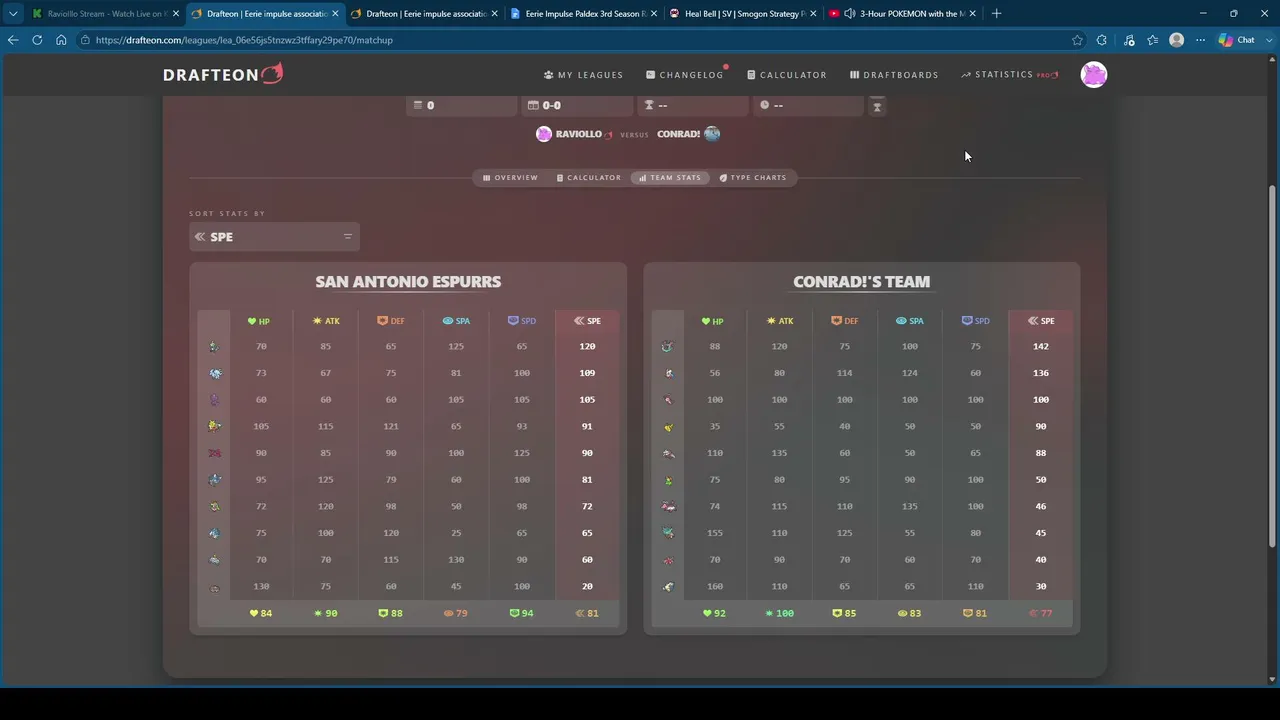Open the Draftboards navigation item
This screenshot has height=720, width=1280.
(894, 75)
